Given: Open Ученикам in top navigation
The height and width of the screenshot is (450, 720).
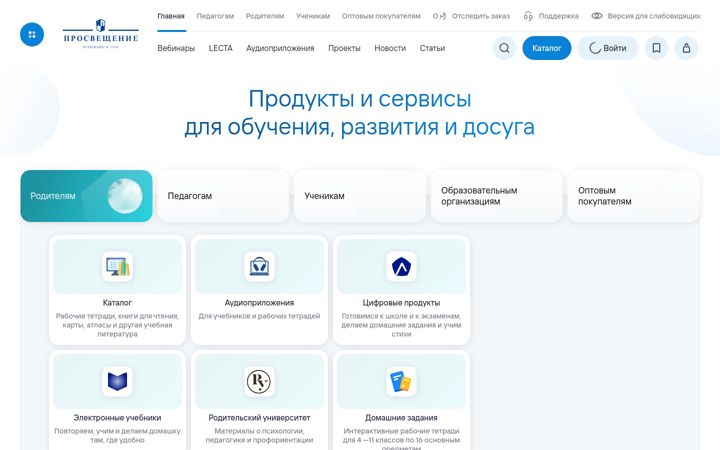Looking at the screenshot, I should click(313, 16).
